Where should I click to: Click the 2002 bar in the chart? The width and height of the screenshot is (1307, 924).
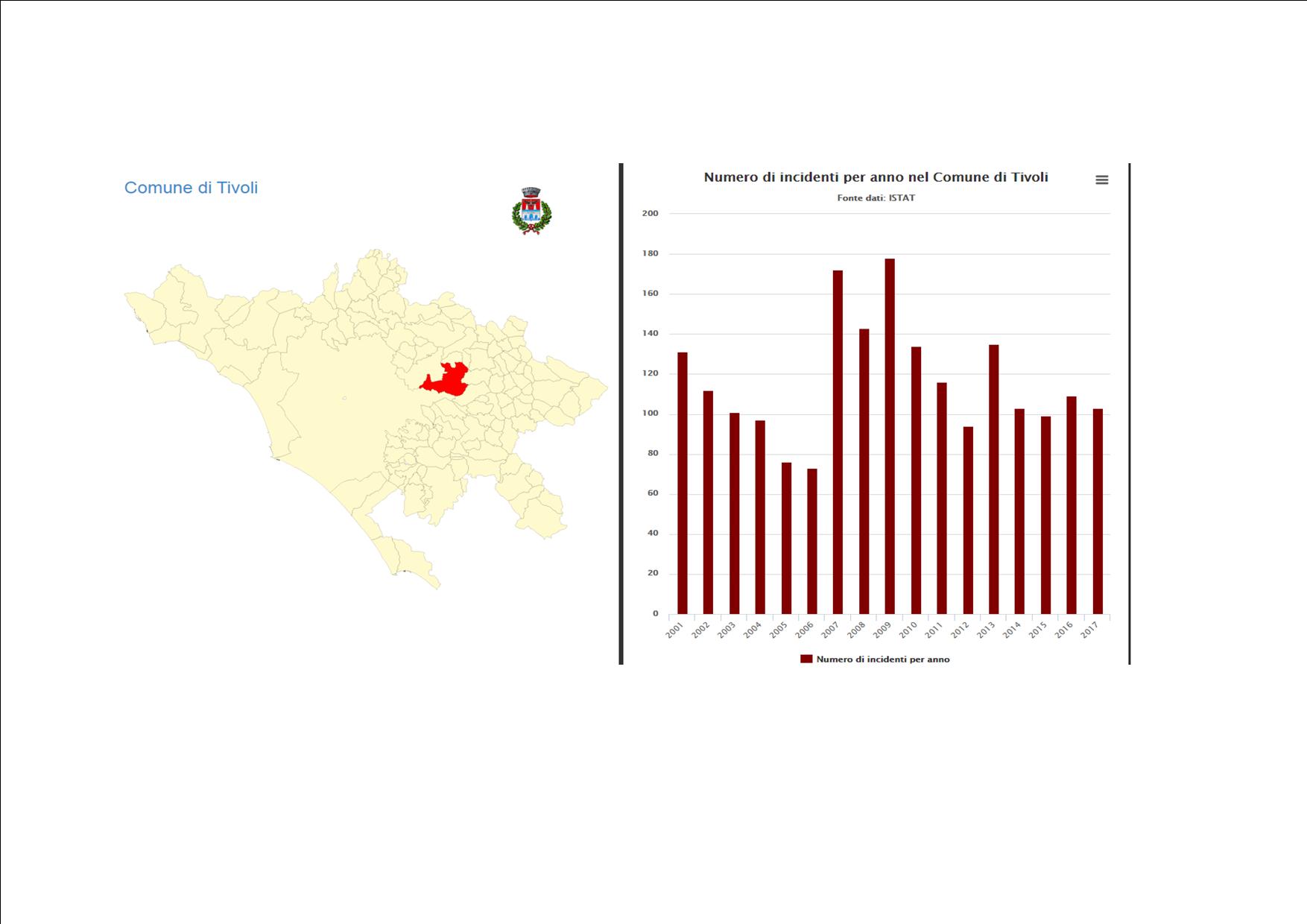coord(708,502)
